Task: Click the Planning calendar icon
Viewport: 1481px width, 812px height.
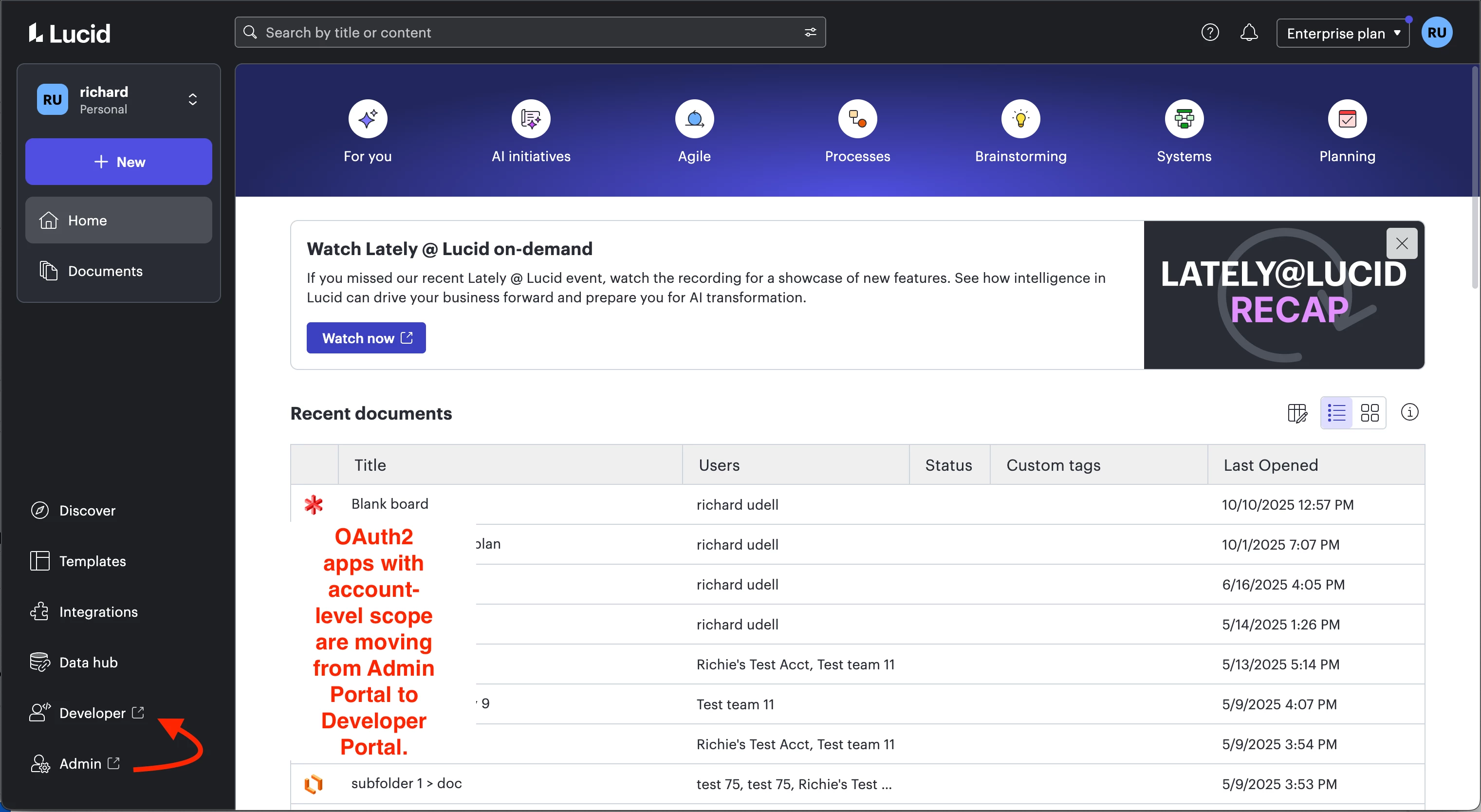Action: tap(1347, 119)
